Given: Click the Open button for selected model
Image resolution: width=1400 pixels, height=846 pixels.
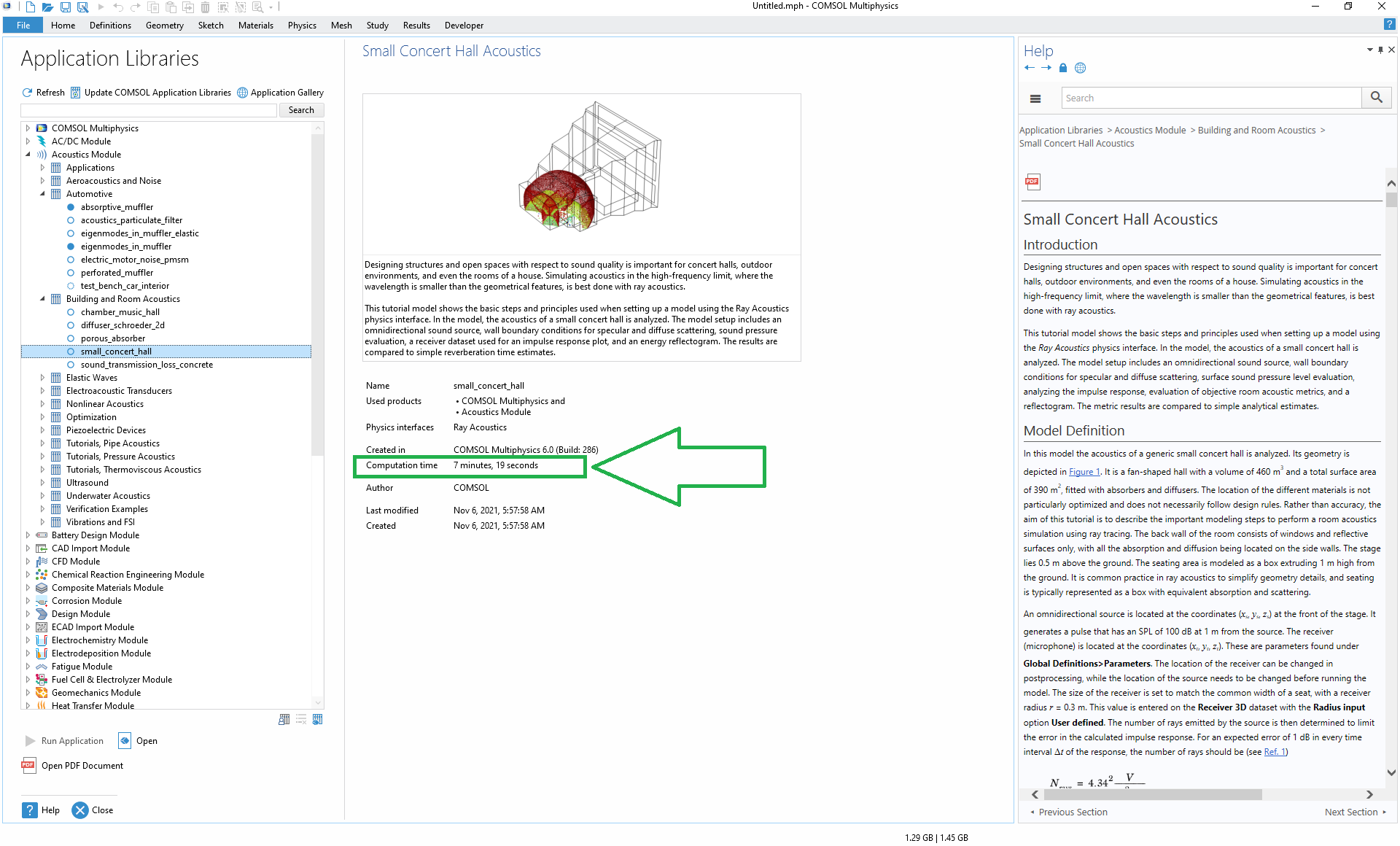Looking at the screenshot, I should [138, 740].
